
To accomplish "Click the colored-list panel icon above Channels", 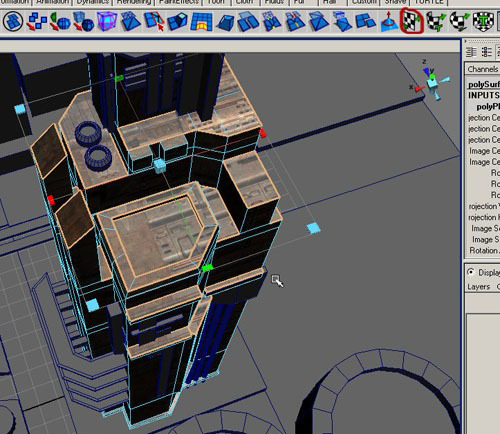I will pyautogui.click(x=487, y=52).
